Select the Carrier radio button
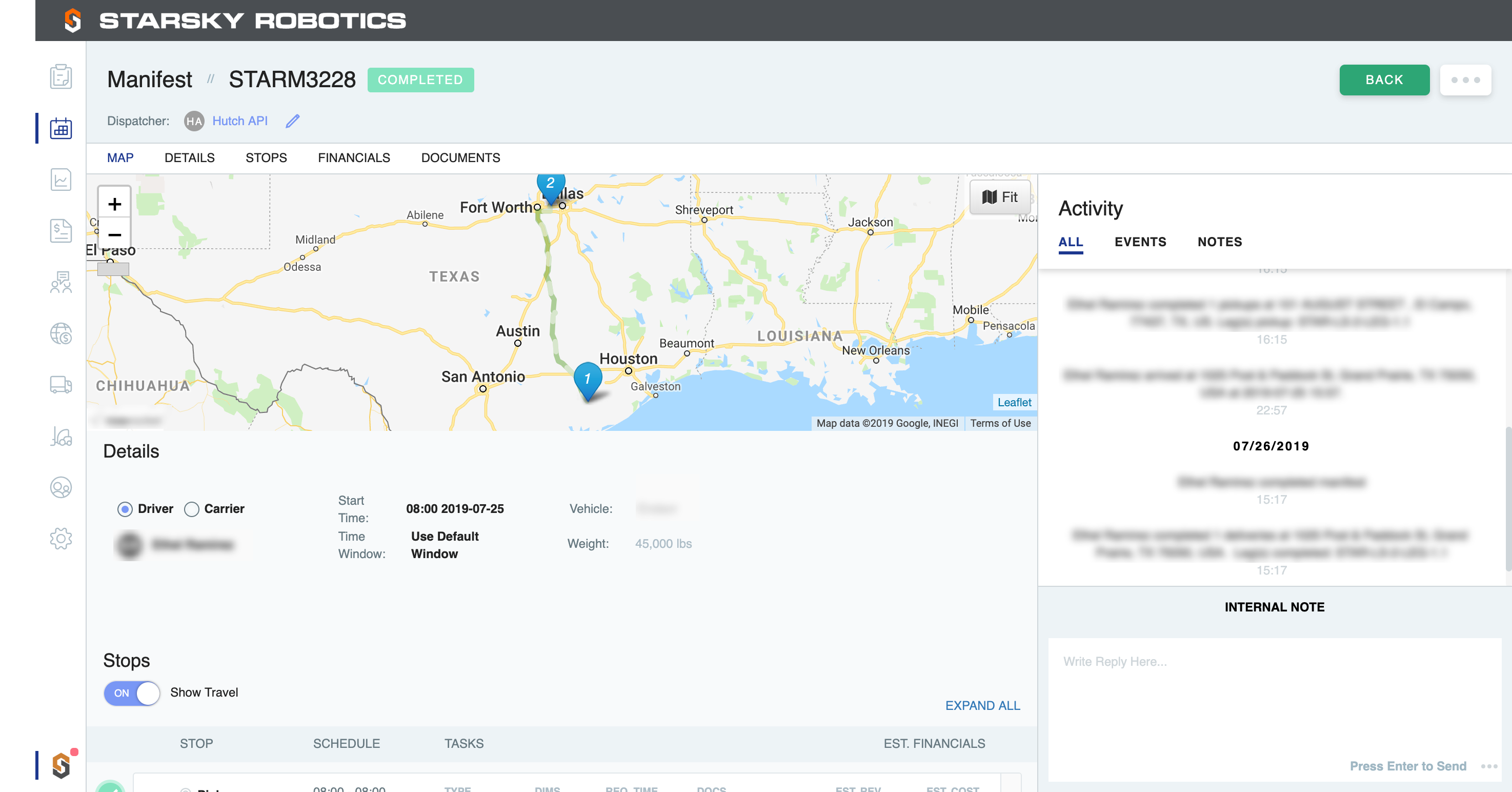The height and width of the screenshot is (792, 1512). pyautogui.click(x=191, y=509)
